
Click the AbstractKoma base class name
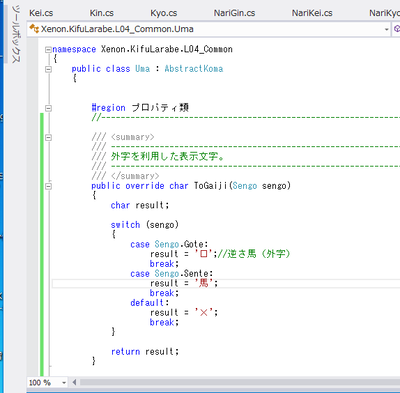[194, 69]
